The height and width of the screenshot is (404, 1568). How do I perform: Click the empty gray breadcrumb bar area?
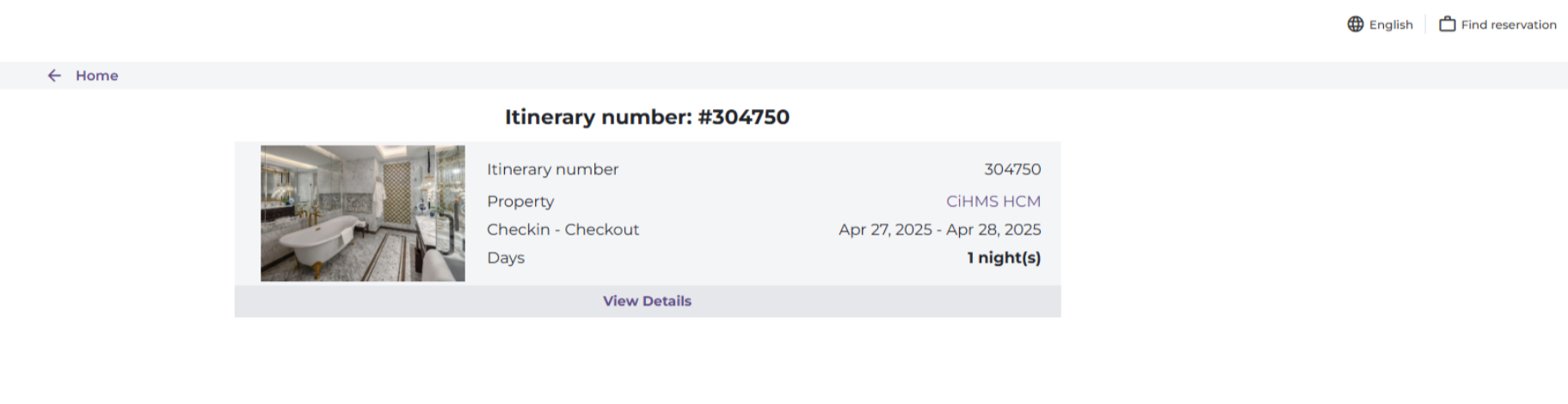(774, 76)
